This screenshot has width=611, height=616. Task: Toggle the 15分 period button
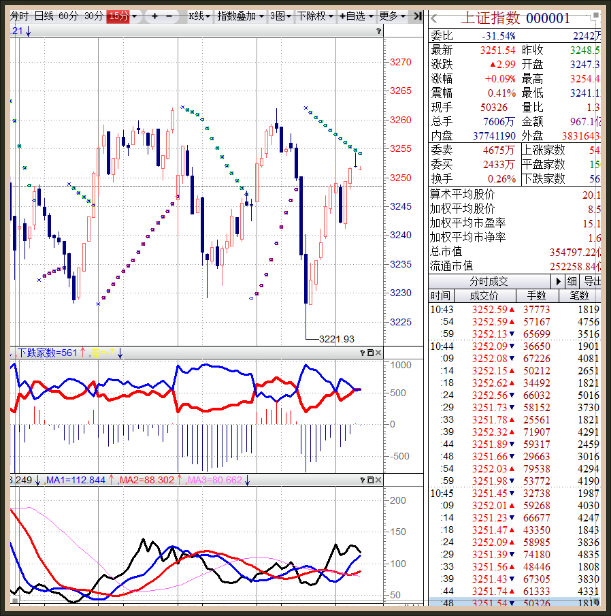[119, 17]
